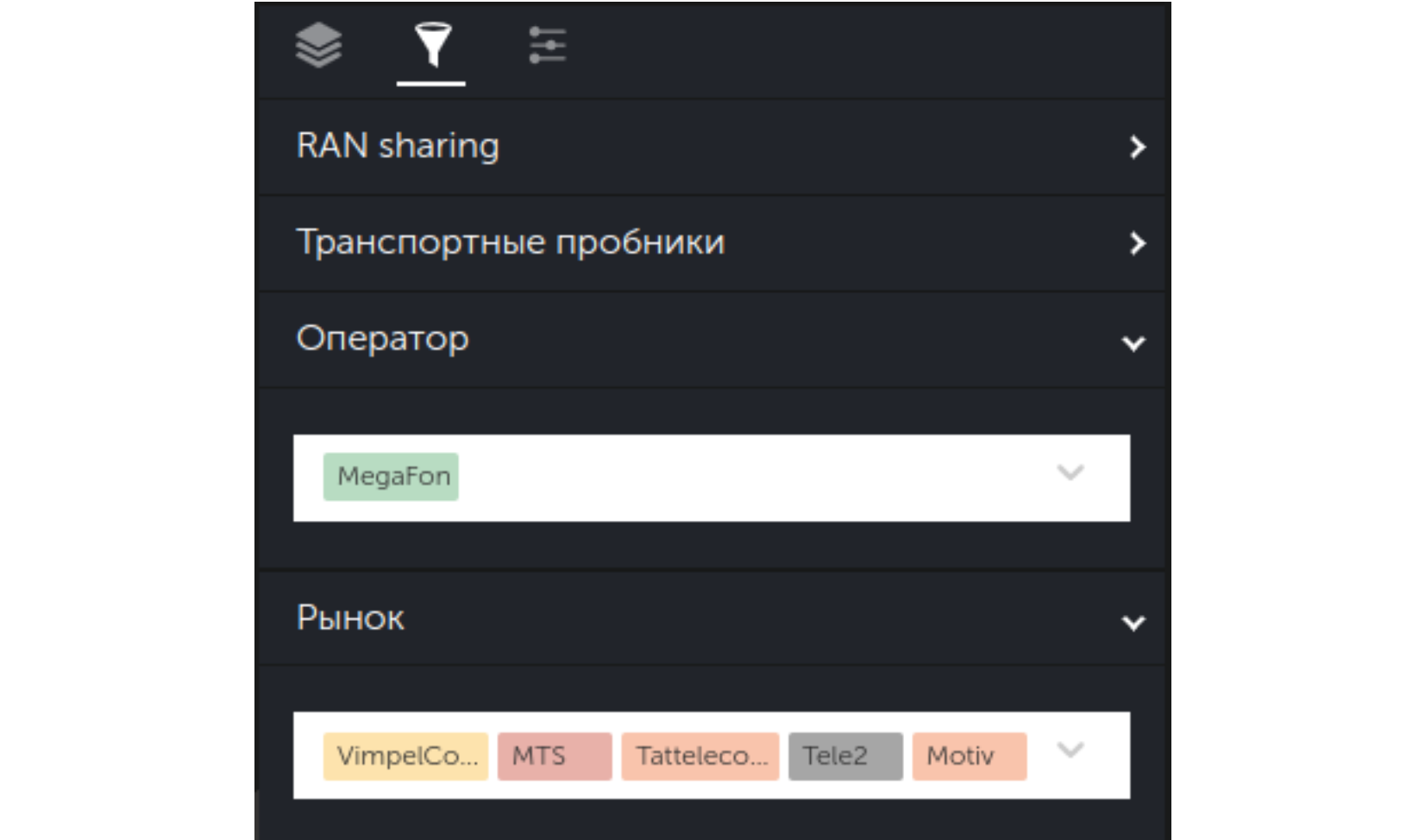Expand the RAN sharing section arrow
The image size is (1425, 840).
click(1137, 147)
